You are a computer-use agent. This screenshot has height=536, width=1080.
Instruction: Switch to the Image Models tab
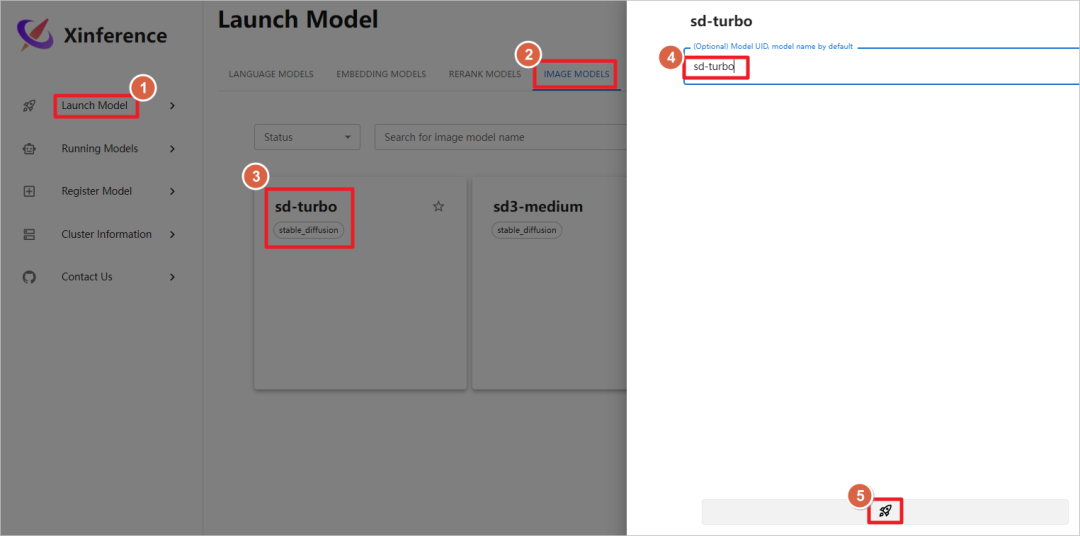point(576,74)
